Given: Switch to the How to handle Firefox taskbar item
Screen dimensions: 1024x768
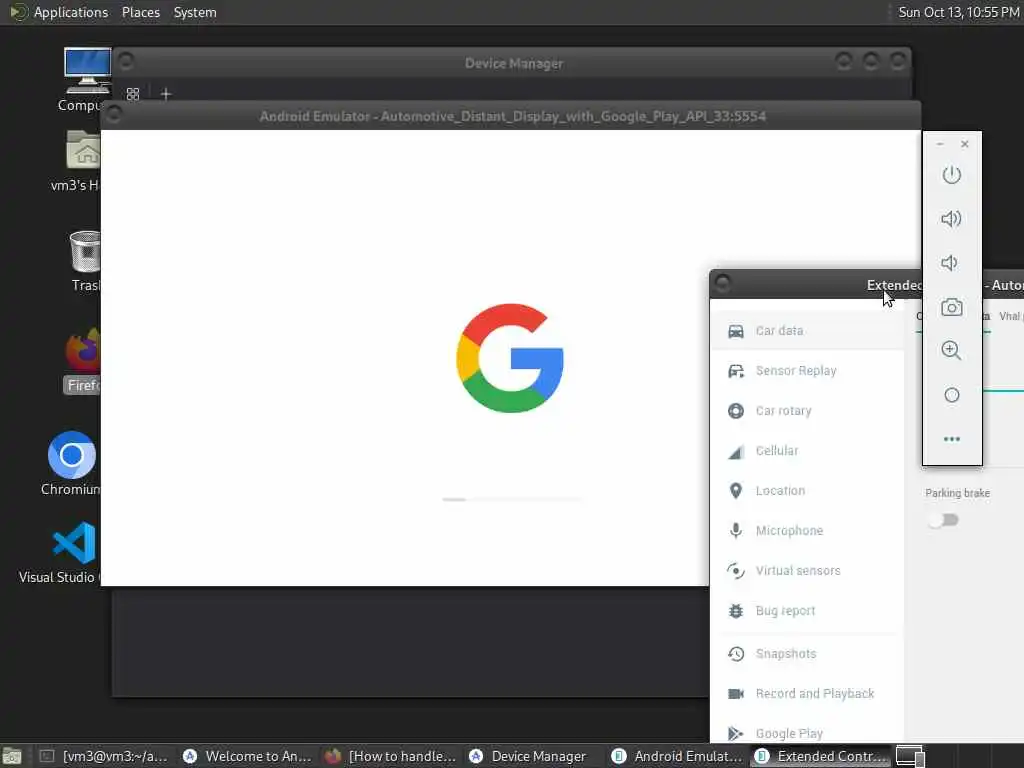Looking at the screenshot, I should tap(392, 756).
